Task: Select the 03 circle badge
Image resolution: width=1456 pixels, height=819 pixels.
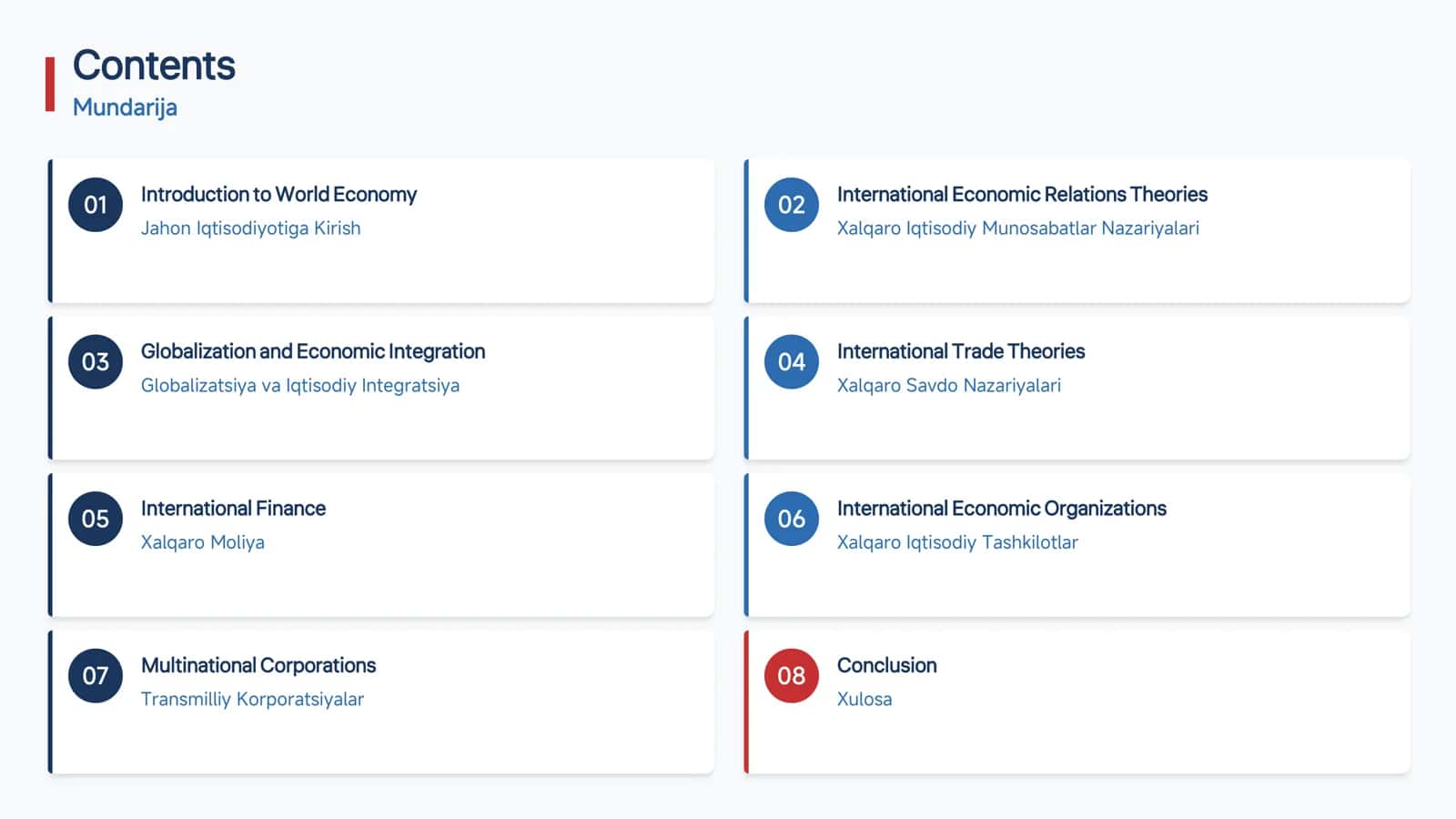Action: (96, 362)
